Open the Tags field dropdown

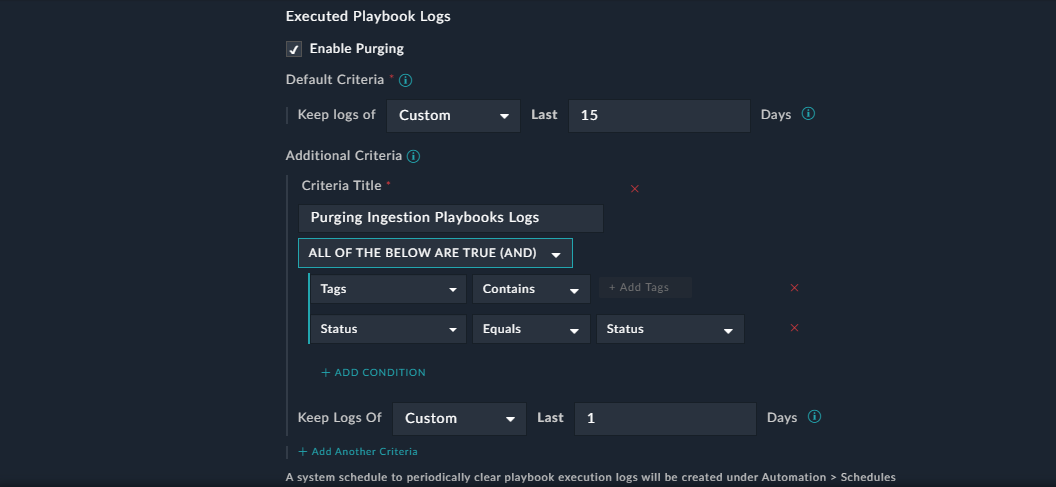(x=388, y=289)
